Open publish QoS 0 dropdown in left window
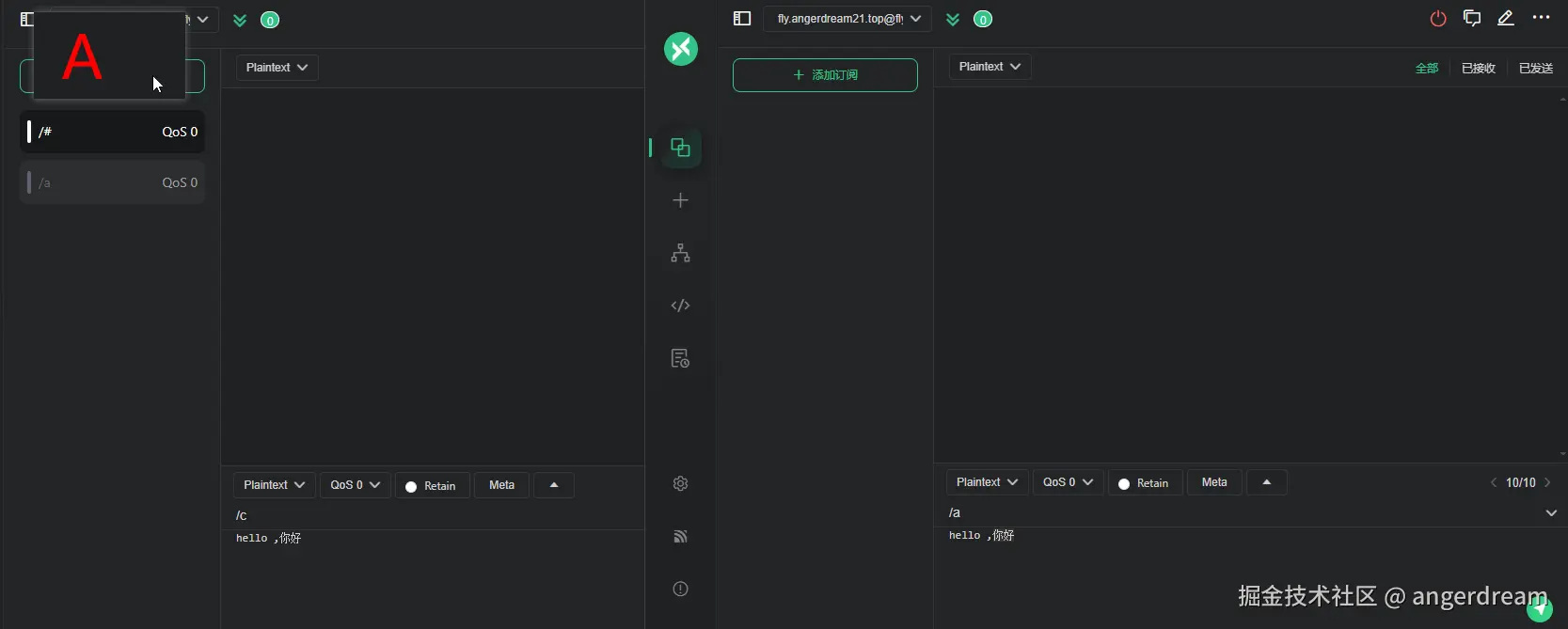 355,485
